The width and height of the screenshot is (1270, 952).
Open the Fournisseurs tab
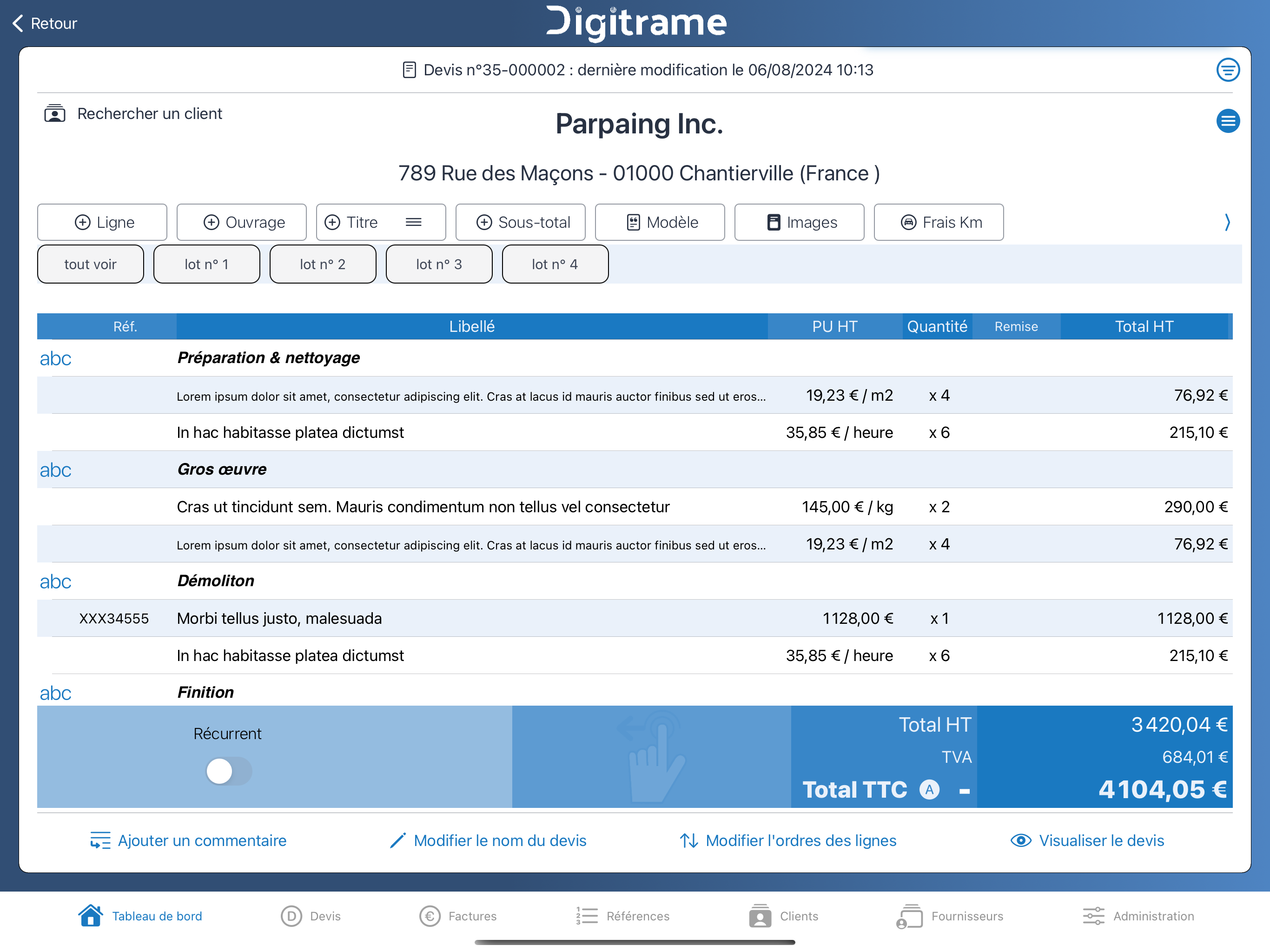tap(950, 916)
